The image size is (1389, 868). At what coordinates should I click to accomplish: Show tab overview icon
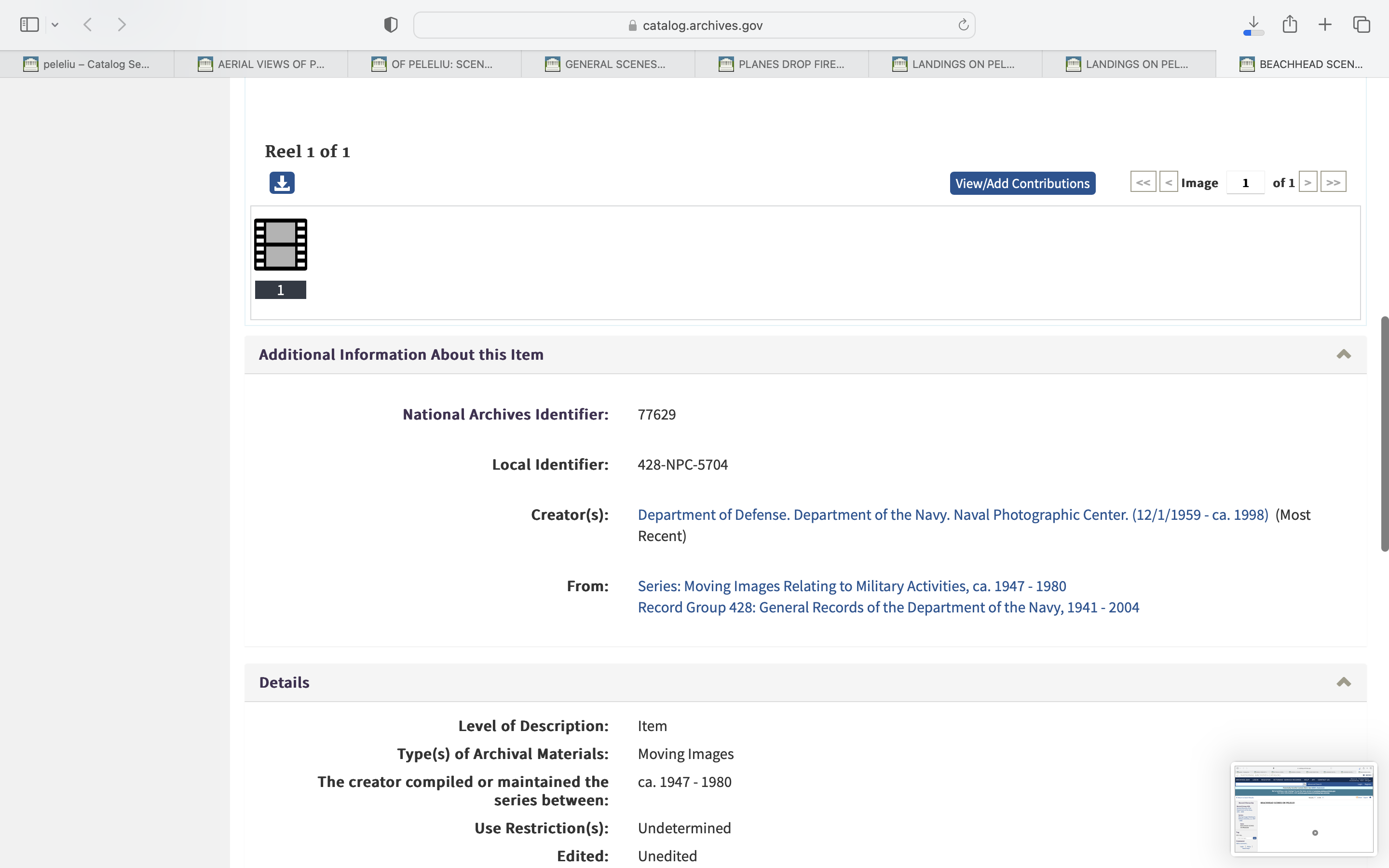(x=1362, y=25)
